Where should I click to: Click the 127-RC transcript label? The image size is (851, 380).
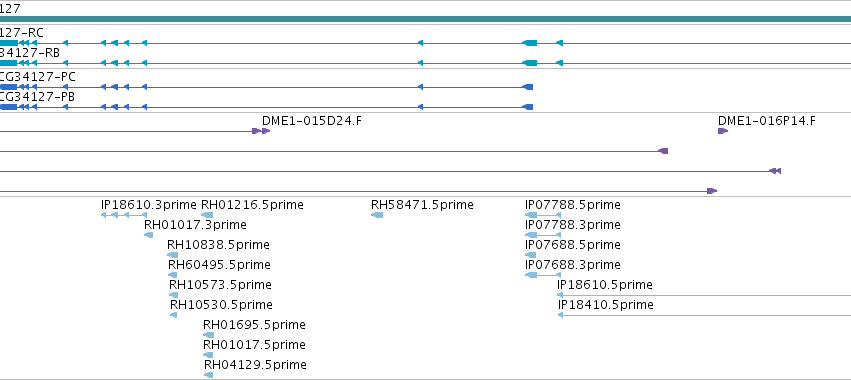(x=22, y=33)
